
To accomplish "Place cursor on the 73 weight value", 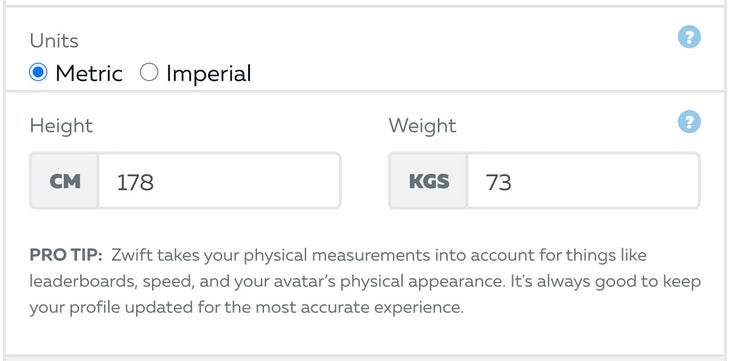I will tap(498, 182).
